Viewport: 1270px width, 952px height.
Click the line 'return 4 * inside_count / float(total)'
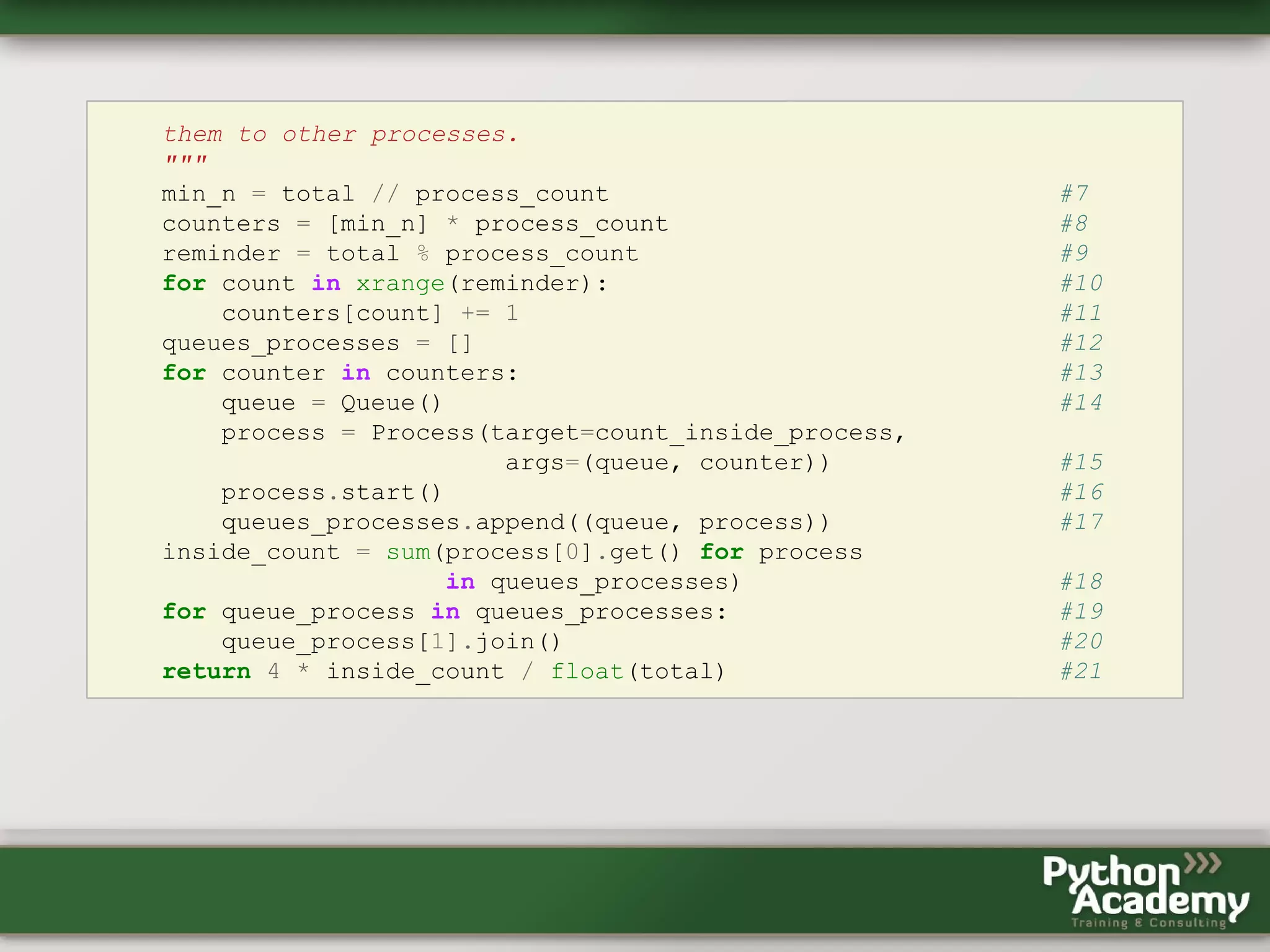click(443, 671)
